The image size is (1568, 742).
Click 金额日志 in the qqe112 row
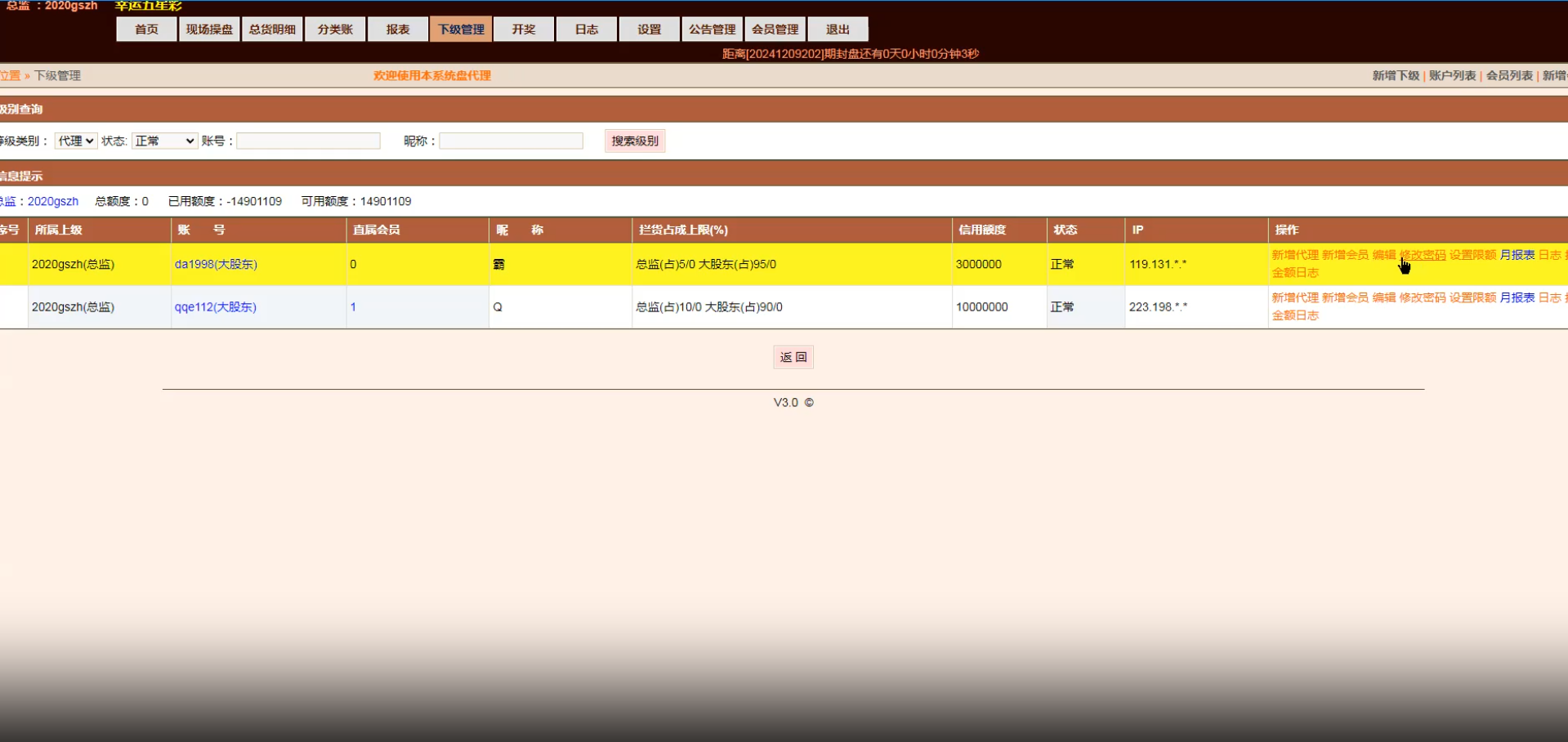1295,315
